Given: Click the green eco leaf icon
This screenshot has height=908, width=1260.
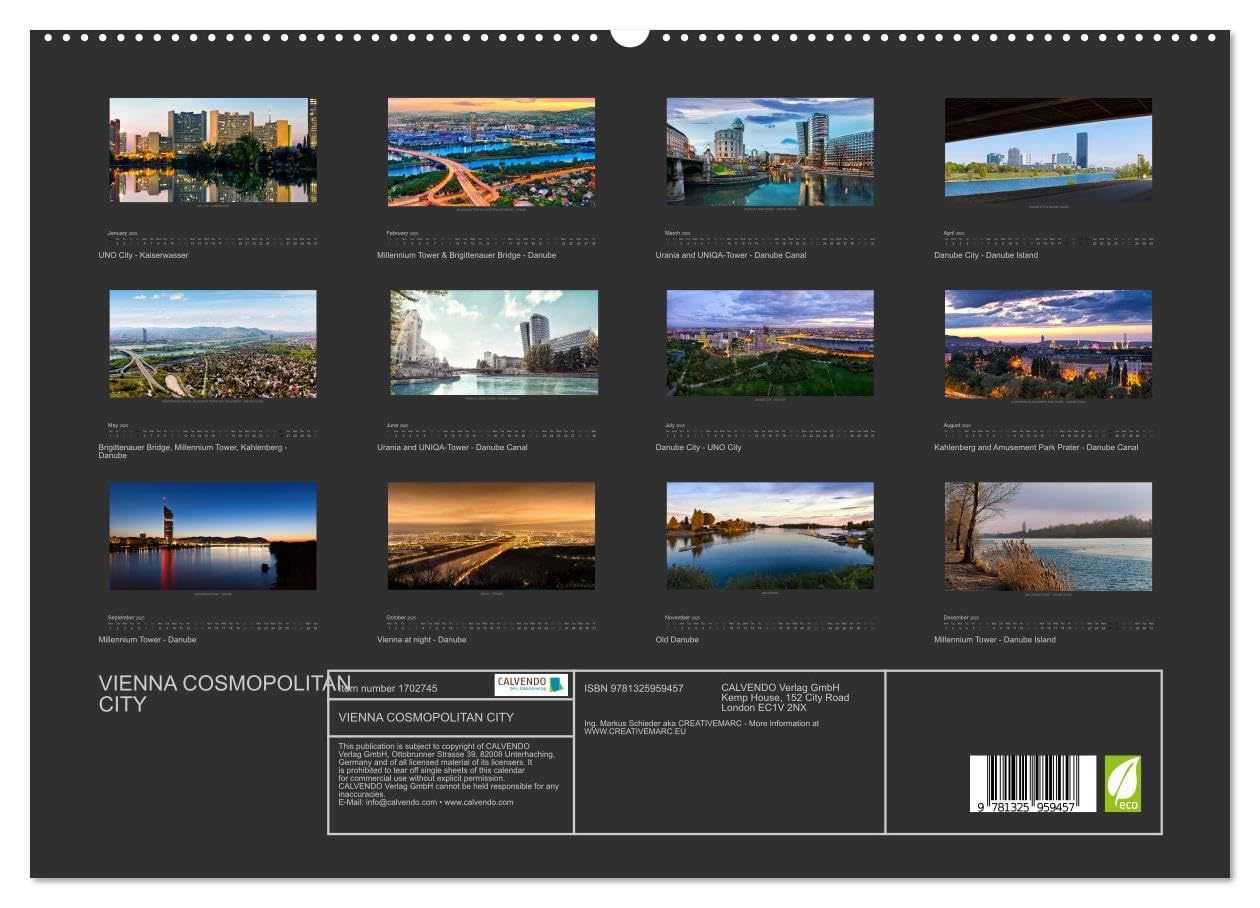Looking at the screenshot, I should click(1122, 783).
